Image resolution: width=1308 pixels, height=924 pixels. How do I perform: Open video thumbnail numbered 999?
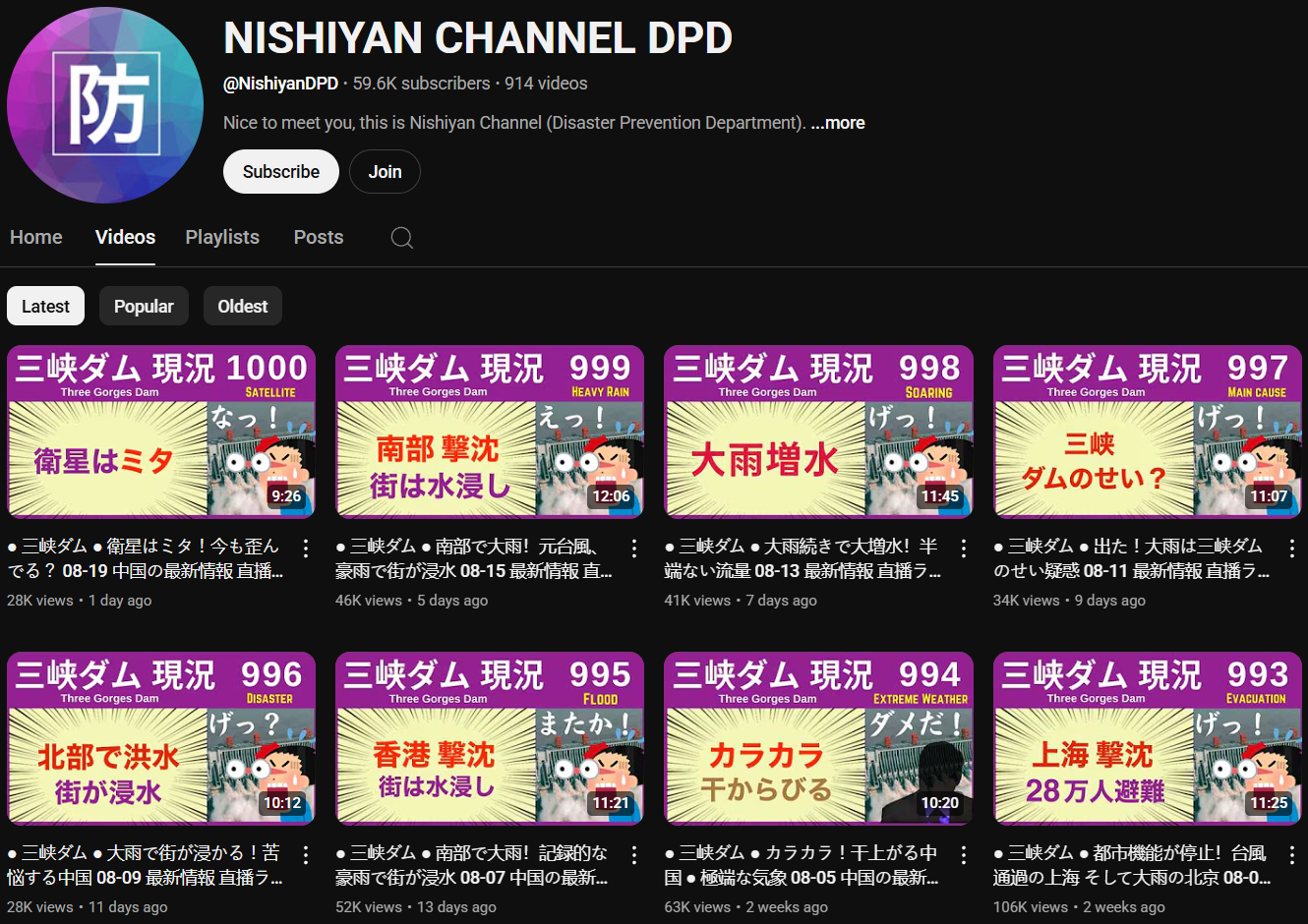(490, 432)
